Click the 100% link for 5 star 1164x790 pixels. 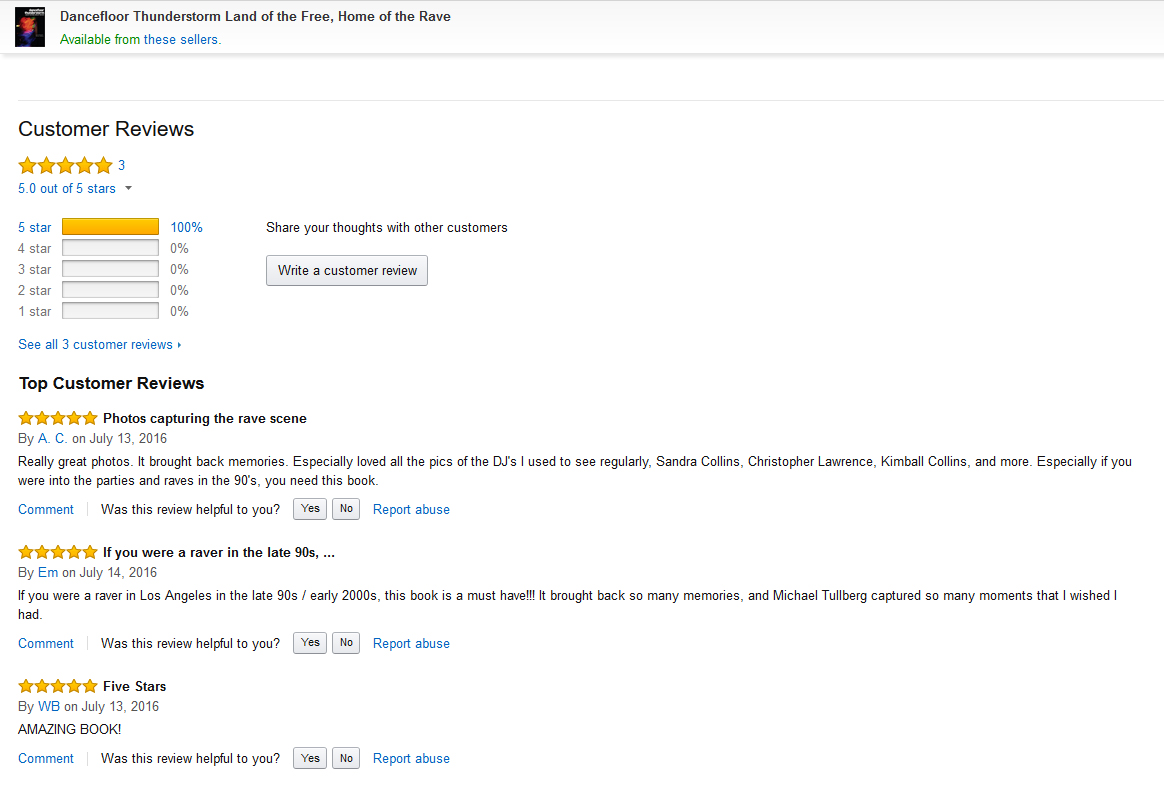pos(186,227)
